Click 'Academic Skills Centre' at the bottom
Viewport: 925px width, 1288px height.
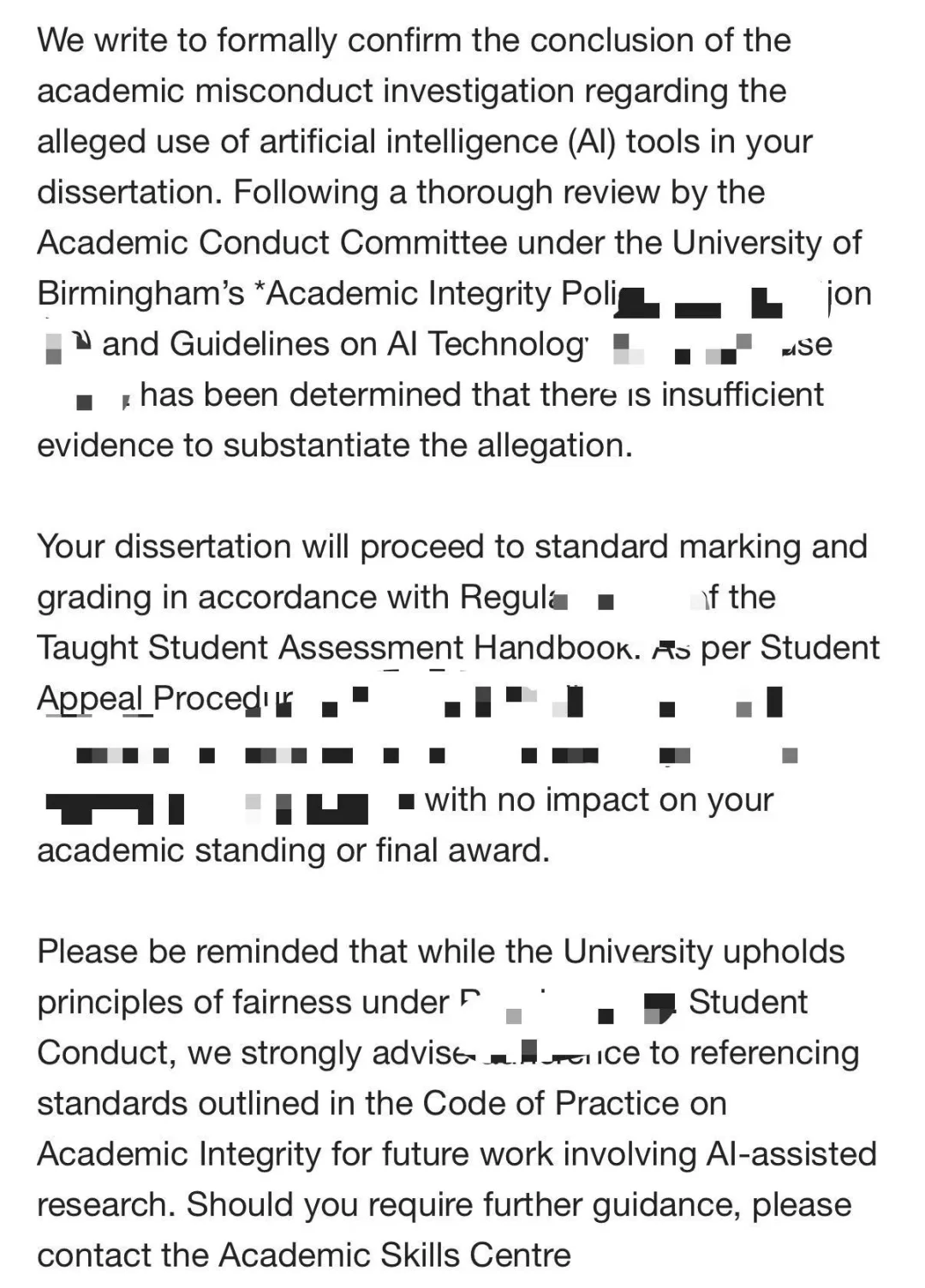(395, 1255)
